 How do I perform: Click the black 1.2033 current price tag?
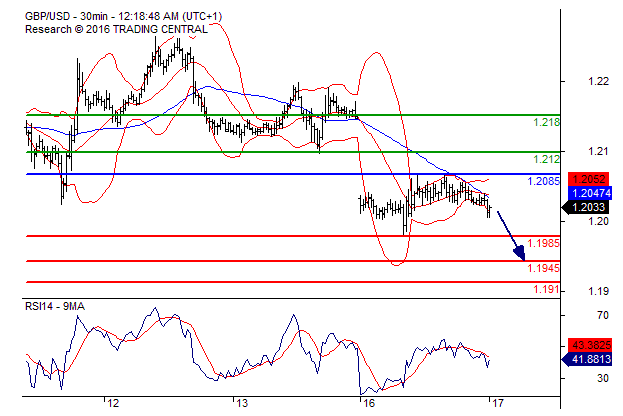[585, 207]
